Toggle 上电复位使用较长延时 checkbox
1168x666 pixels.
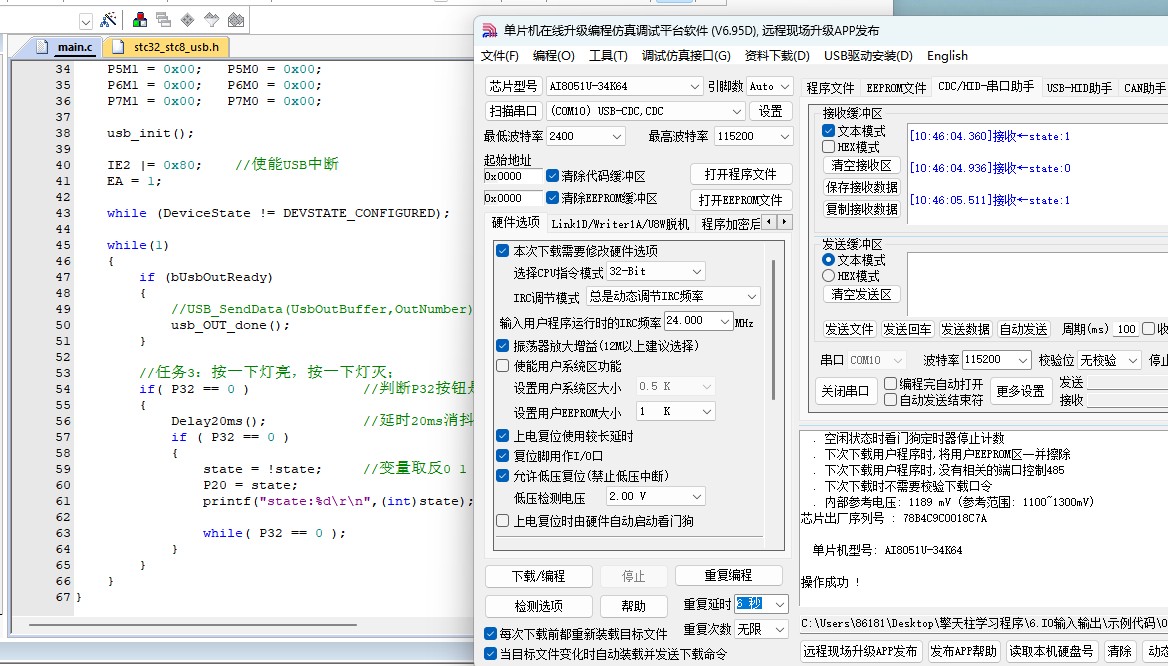point(503,436)
